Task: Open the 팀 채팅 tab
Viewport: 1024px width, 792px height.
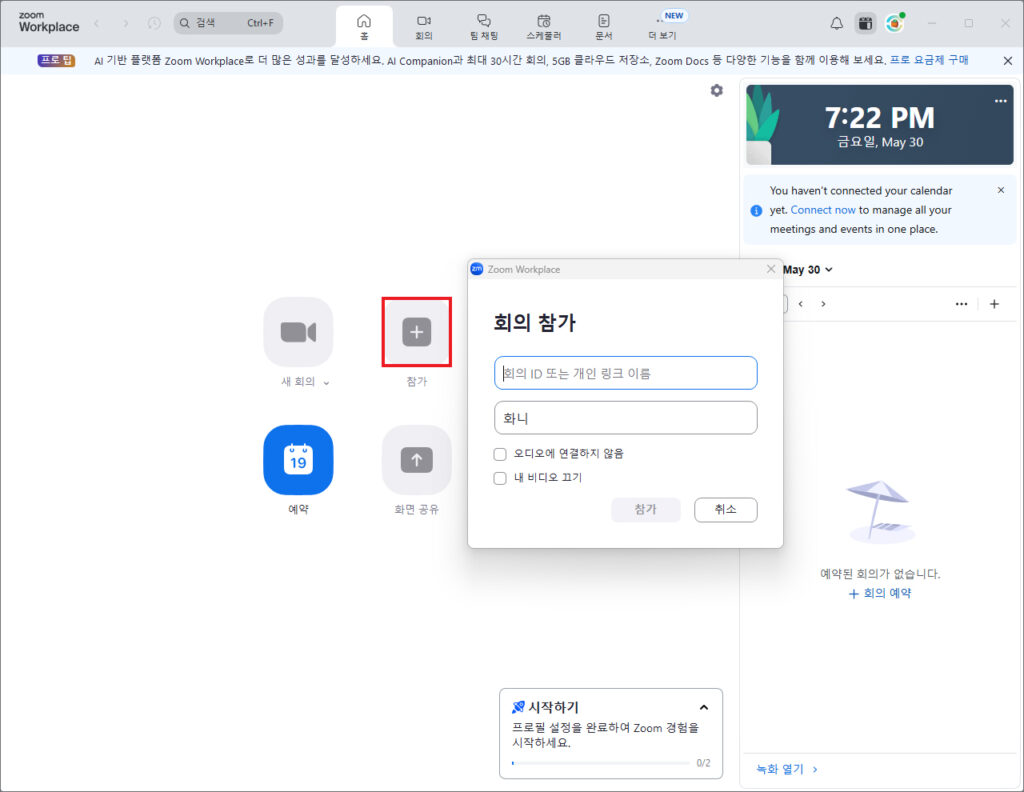Action: coord(484,27)
